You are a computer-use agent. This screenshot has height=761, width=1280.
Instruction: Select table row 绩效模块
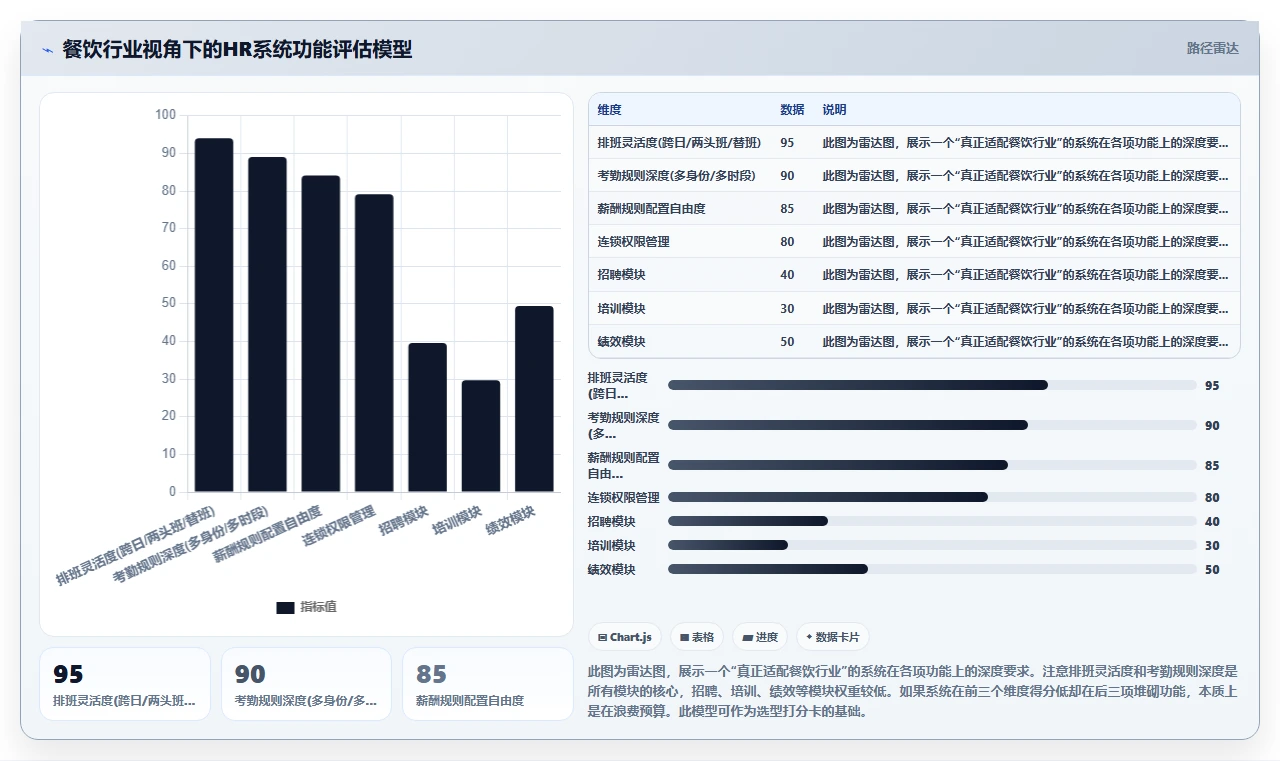pos(914,341)
